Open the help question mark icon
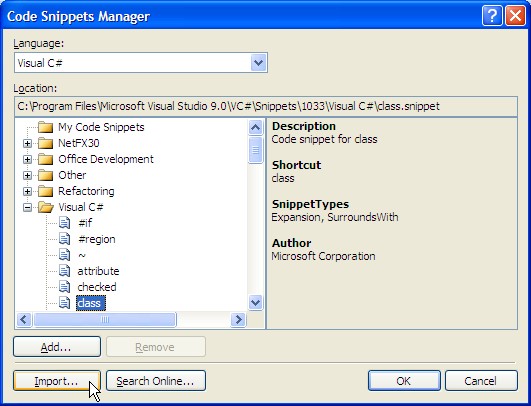Viewport: 531px width, 406px height. 492,16
